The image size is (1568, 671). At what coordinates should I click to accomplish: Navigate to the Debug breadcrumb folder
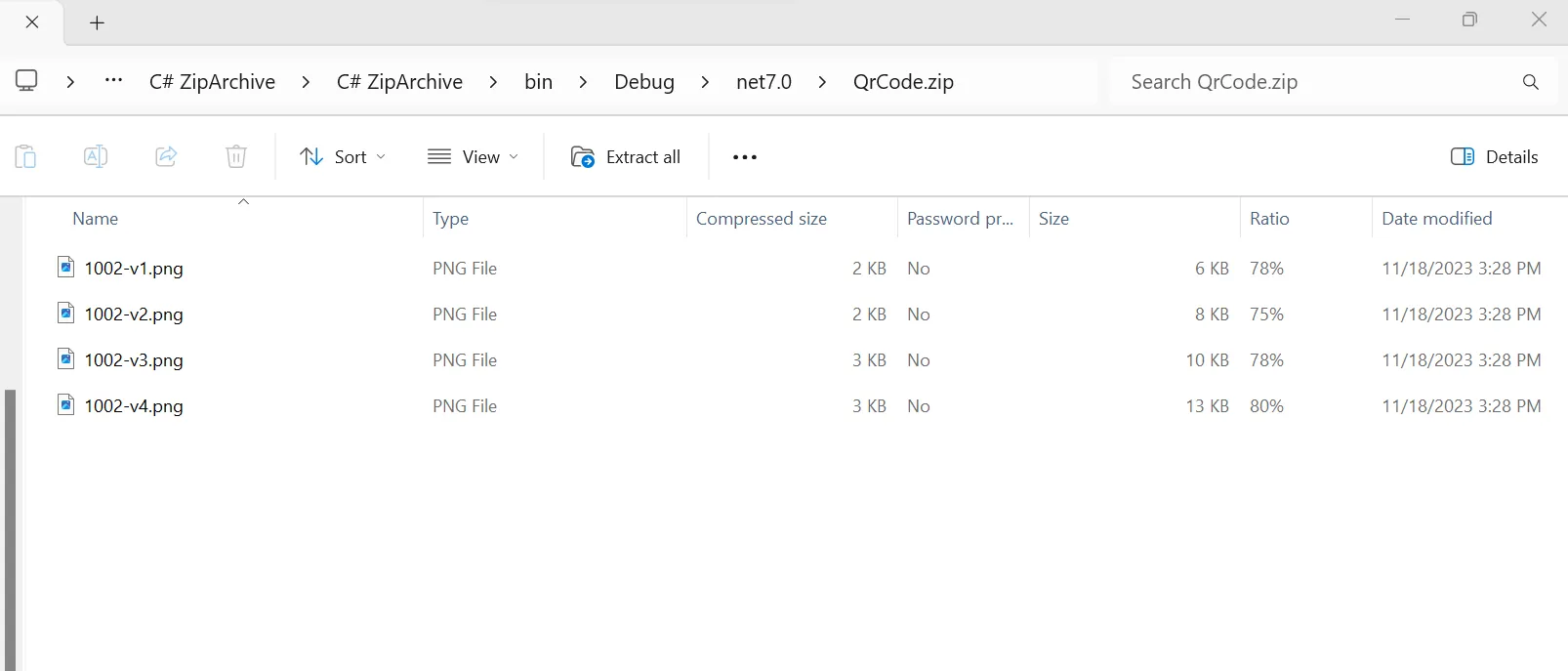pyautogui.click(x=643, y=82)
